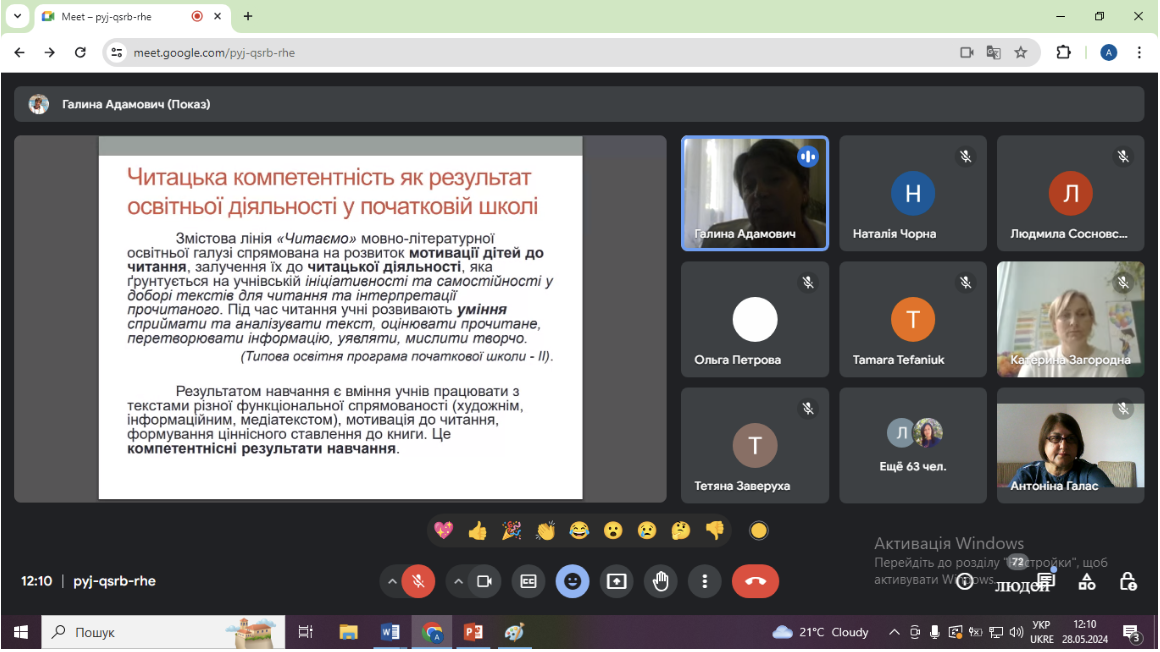Pick the yellow skin tone swatch

758,531
